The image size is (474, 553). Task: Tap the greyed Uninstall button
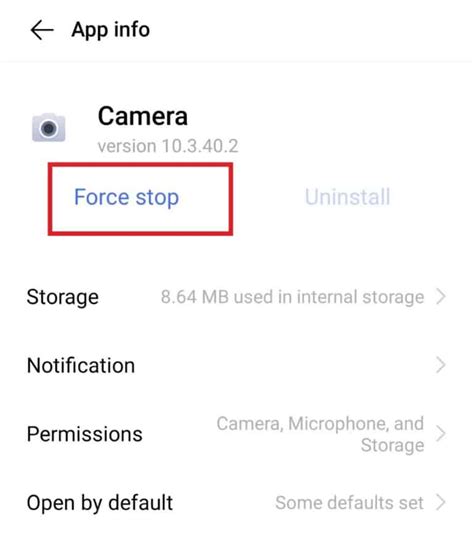pos(347,197)
